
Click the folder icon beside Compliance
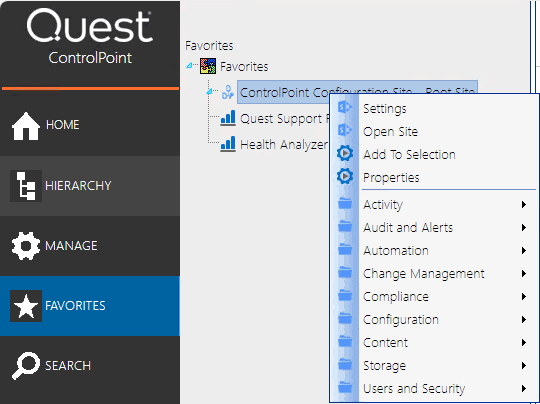[345, 296]
